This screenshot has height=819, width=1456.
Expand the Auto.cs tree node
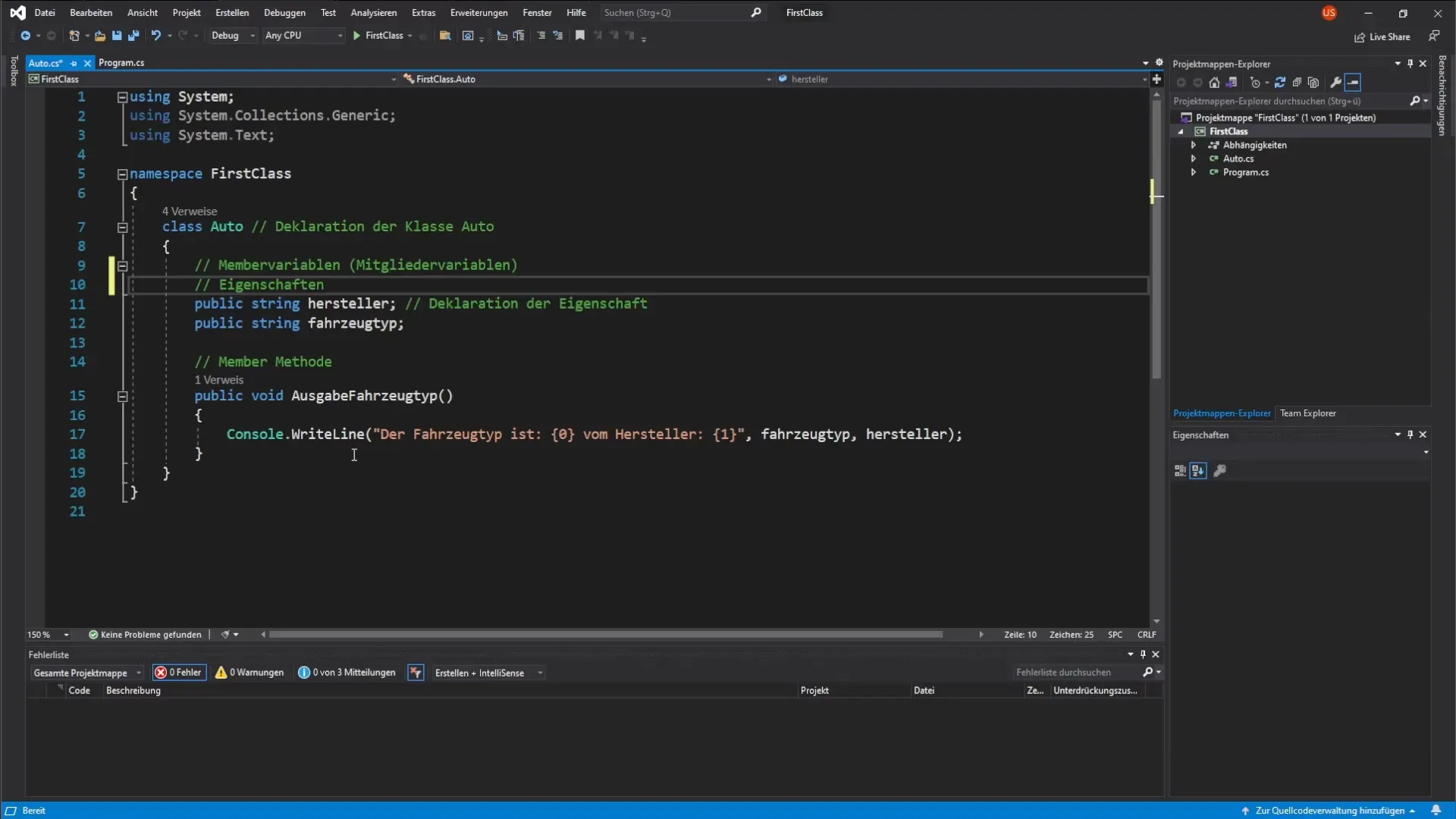(x=1194, y=158)
